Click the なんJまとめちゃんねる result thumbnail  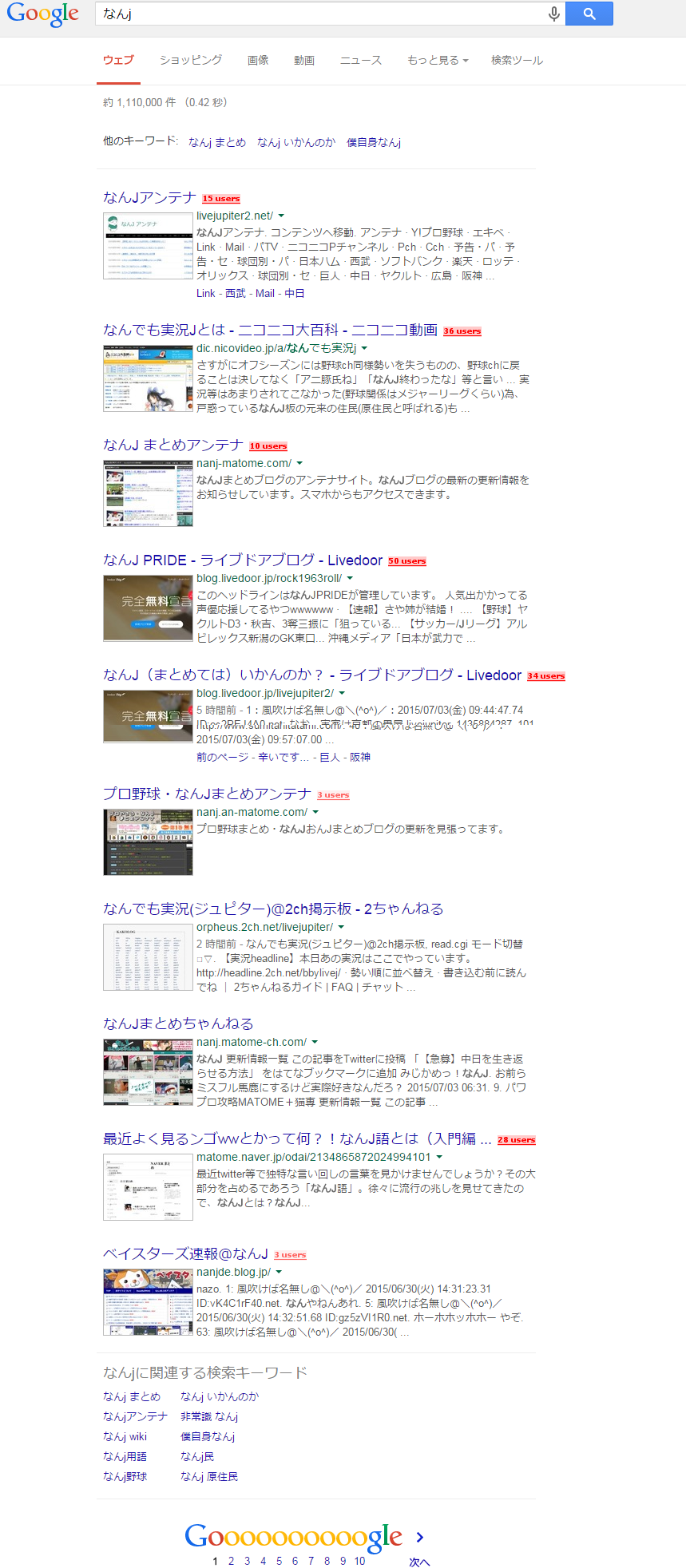(x=148, y=1072)
